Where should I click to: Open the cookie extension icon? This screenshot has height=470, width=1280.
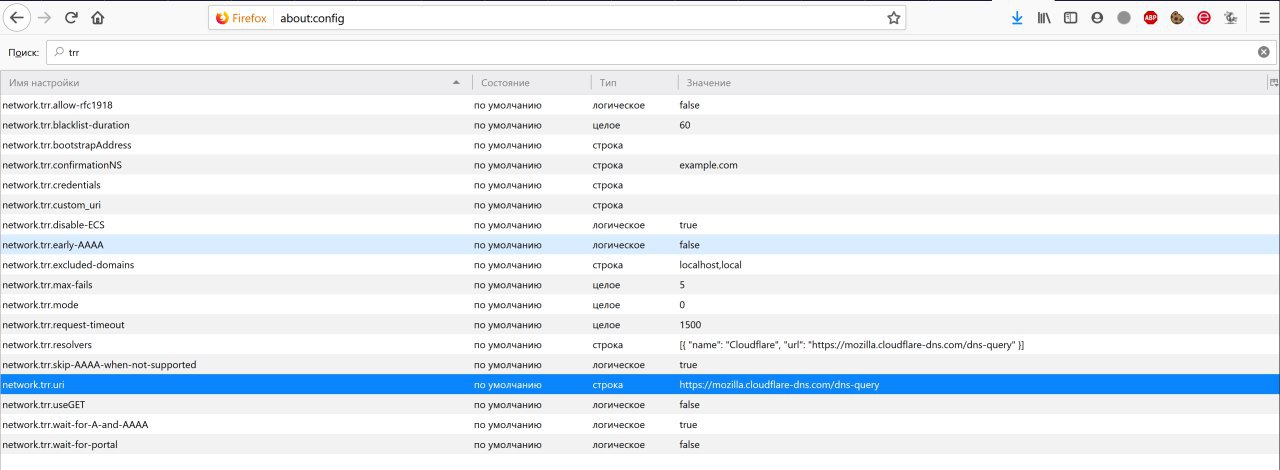pyautogui.click(x=1178, y=18)
